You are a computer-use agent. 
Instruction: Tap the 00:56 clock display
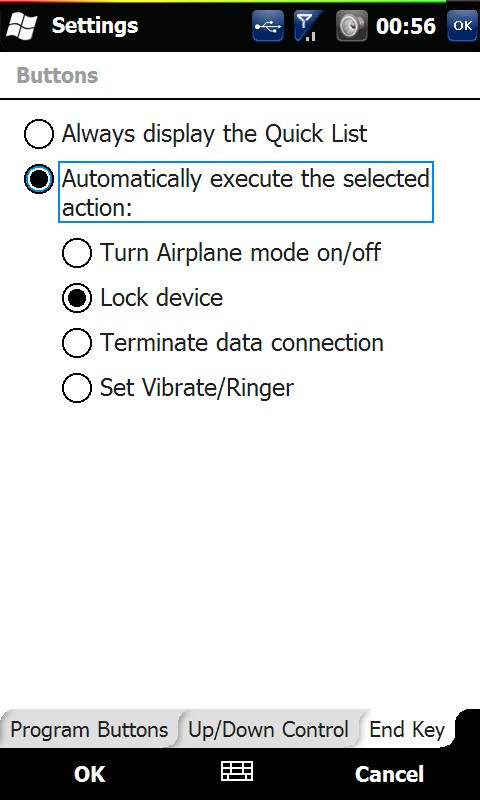[406, 26]
